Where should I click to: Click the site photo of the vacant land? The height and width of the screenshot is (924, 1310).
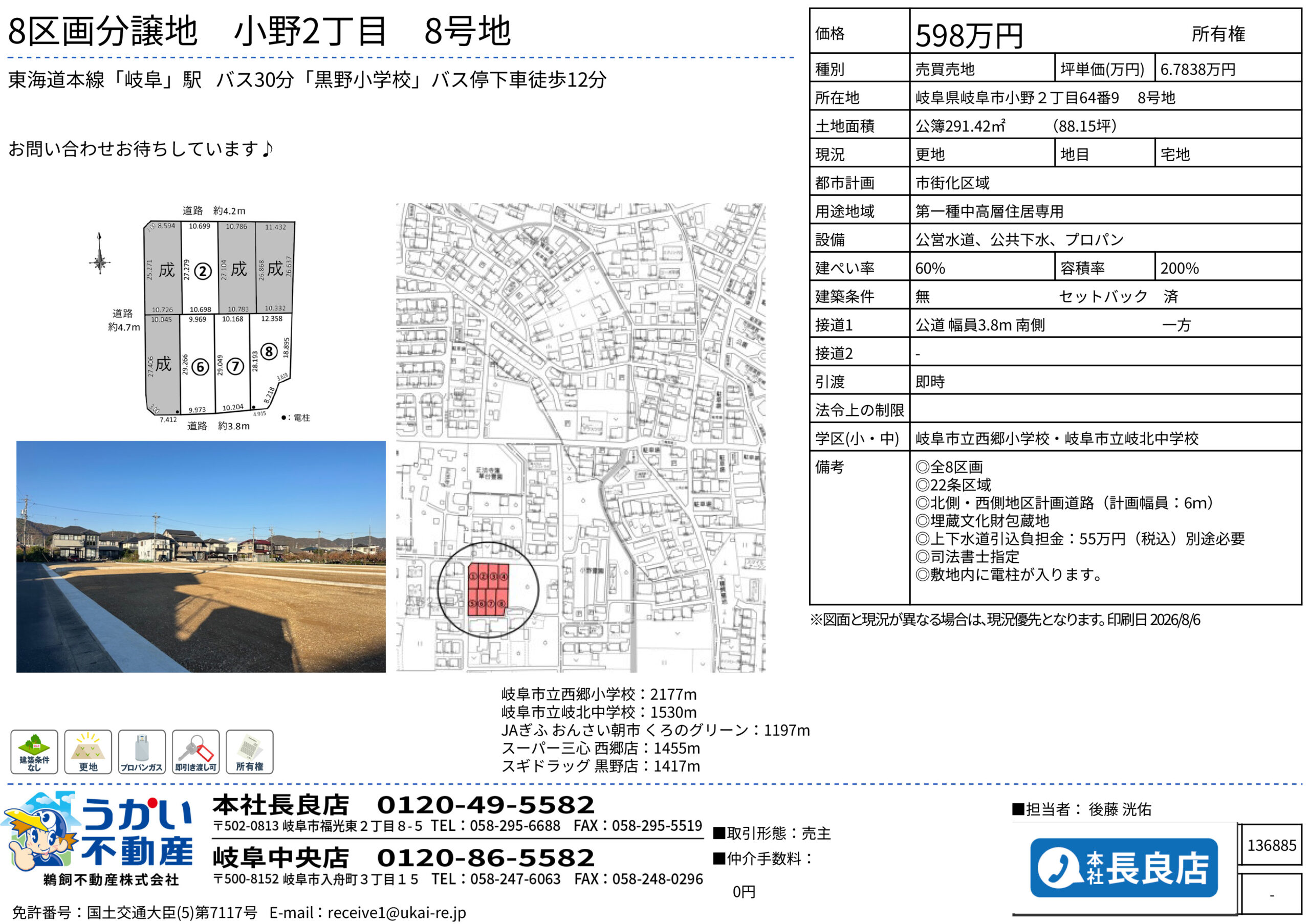tap(201, 557)
